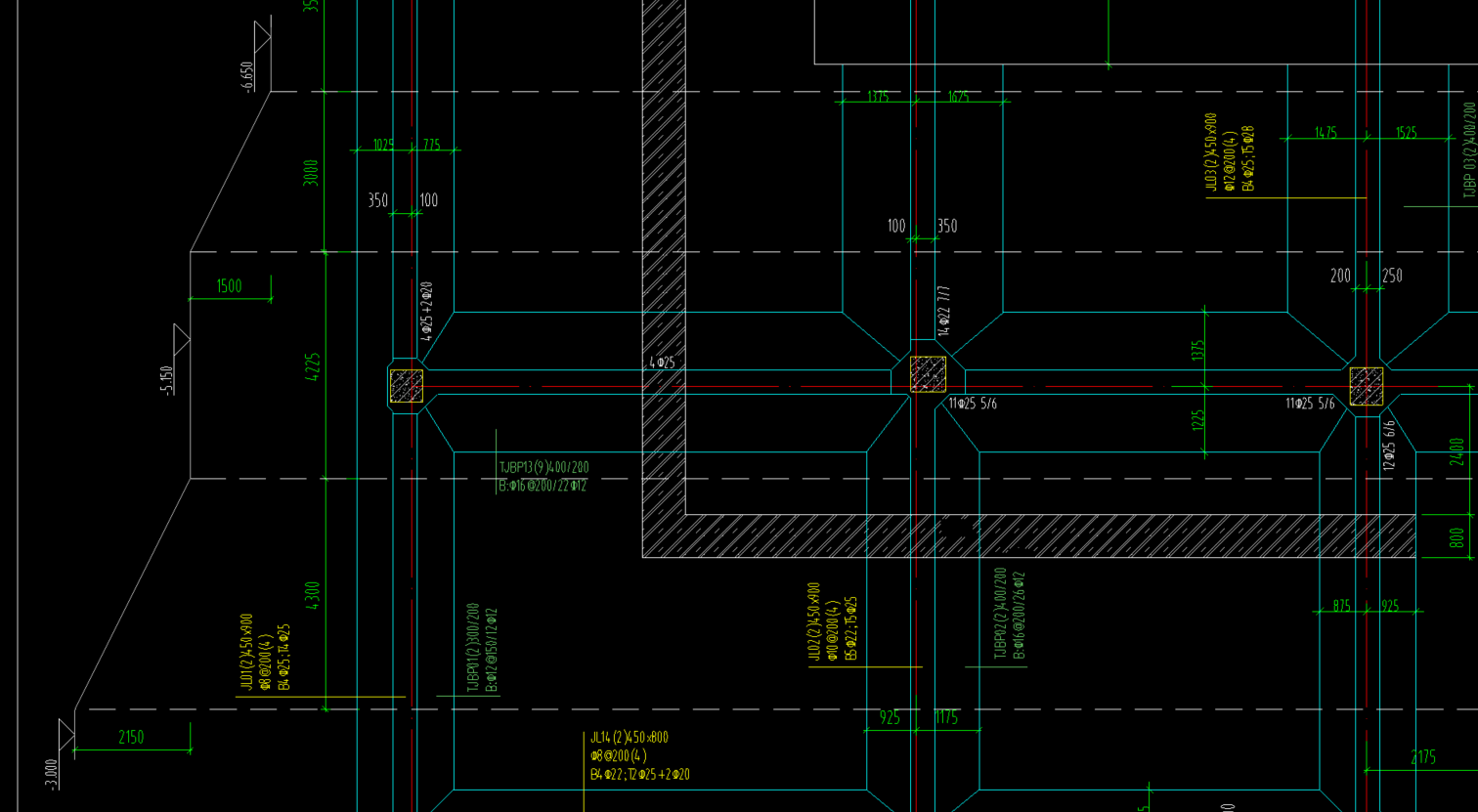Click the 12Φ25 6/6 rebar annotation
The height and width of the screenshot is (812, 1478).
tap(1389, 444)
